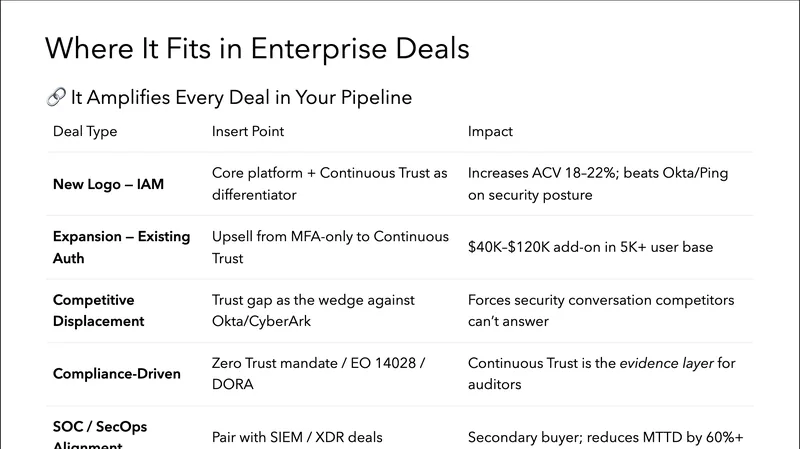Click the chain link emoji icon
Viewport: 800px width, 449px height.
(x=56, y=98)
